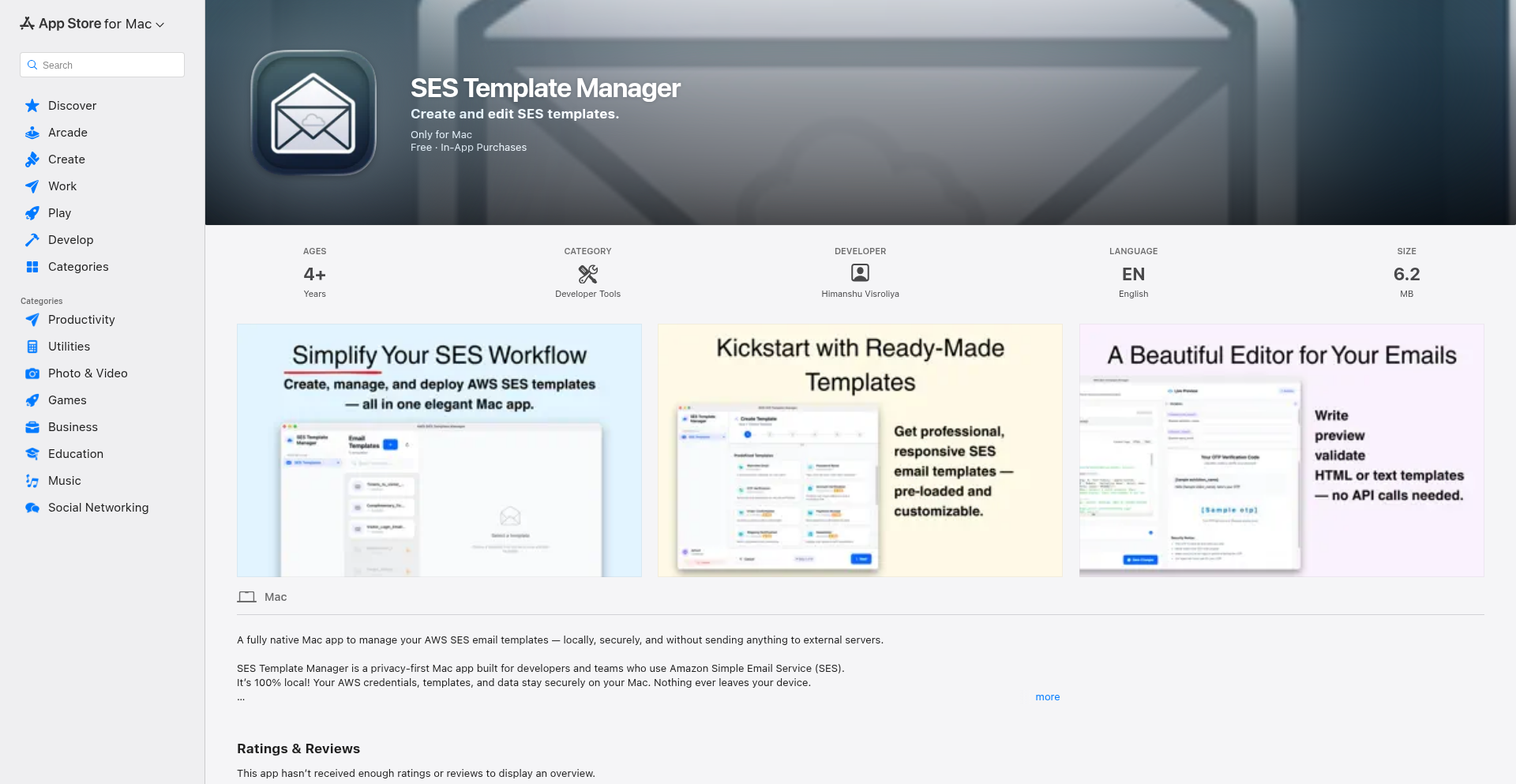Click the developer name Himanshu Visroliya
Screen dimensions: 1516x784
click(x=860, y=294)
